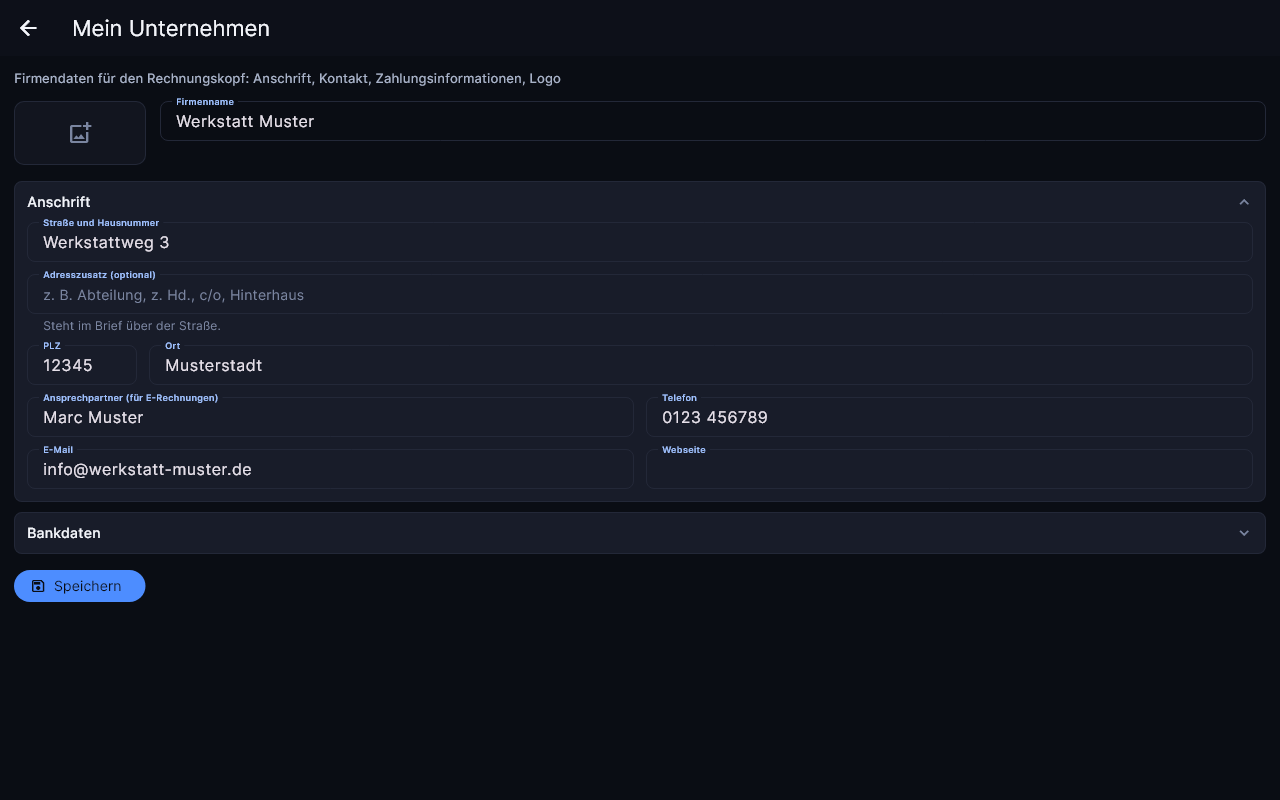Focus the Ansprechpartner field

pos(330,417)
